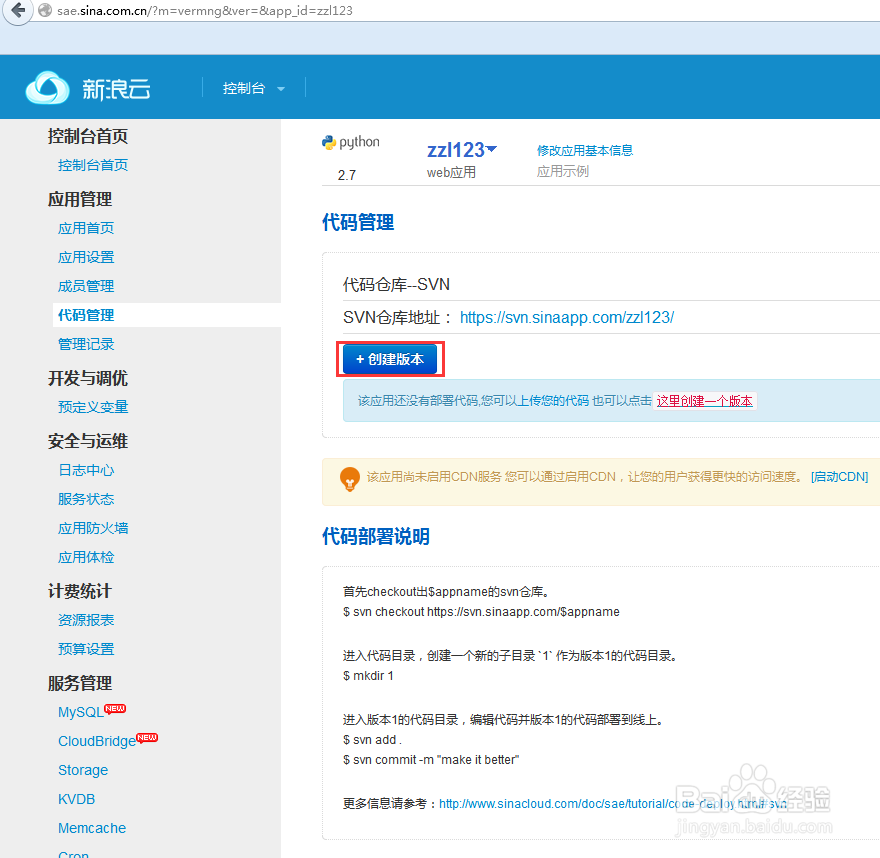Click the 2.7 python version text
Screen dimensions: 880x858
click(x=347, y=175)
